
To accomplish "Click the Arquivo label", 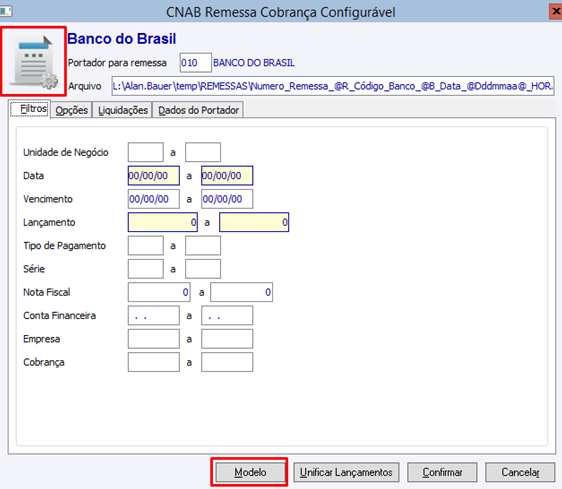I will 85,86.
